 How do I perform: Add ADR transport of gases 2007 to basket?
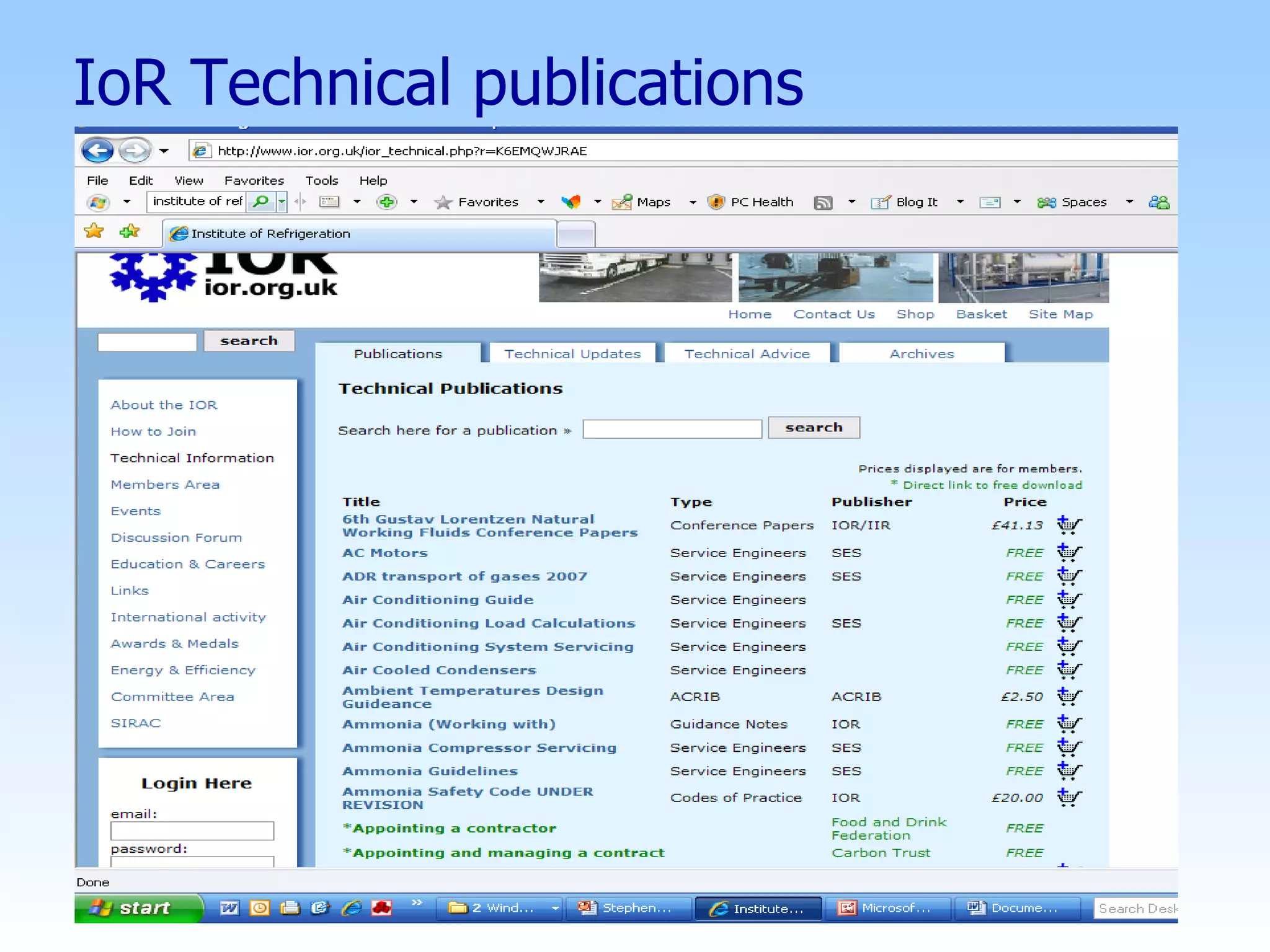click(1069, 575)
